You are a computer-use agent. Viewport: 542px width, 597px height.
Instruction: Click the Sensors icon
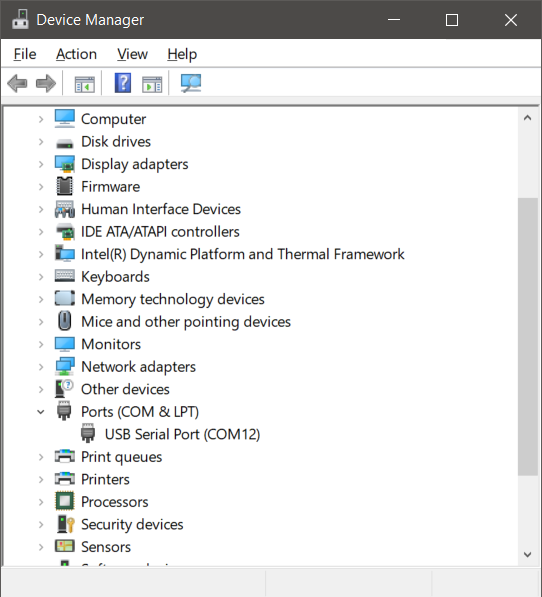[x=65, y=546]
